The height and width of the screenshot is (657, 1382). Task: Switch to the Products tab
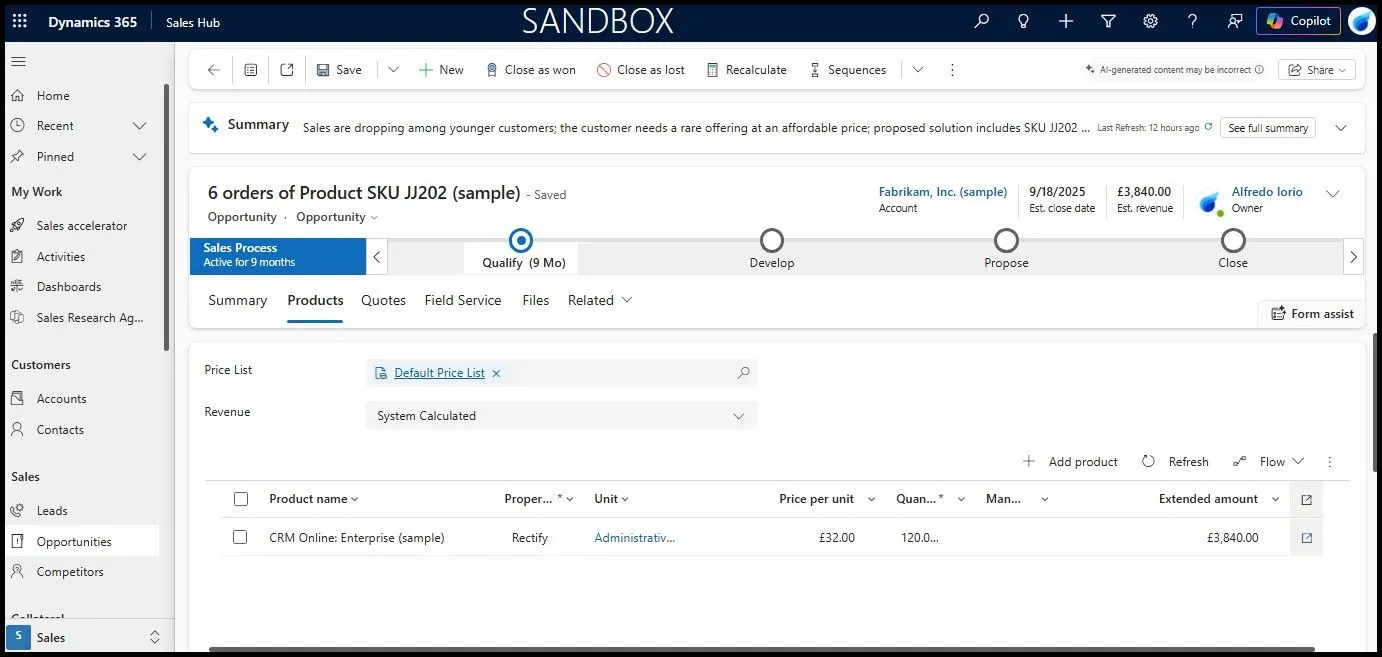[x=315, y=300]
